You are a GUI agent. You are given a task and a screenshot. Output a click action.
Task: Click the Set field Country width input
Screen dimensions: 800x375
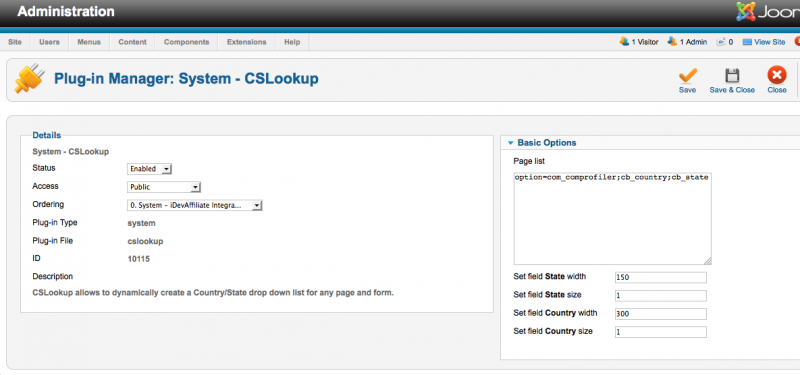(x=661, y=314)
